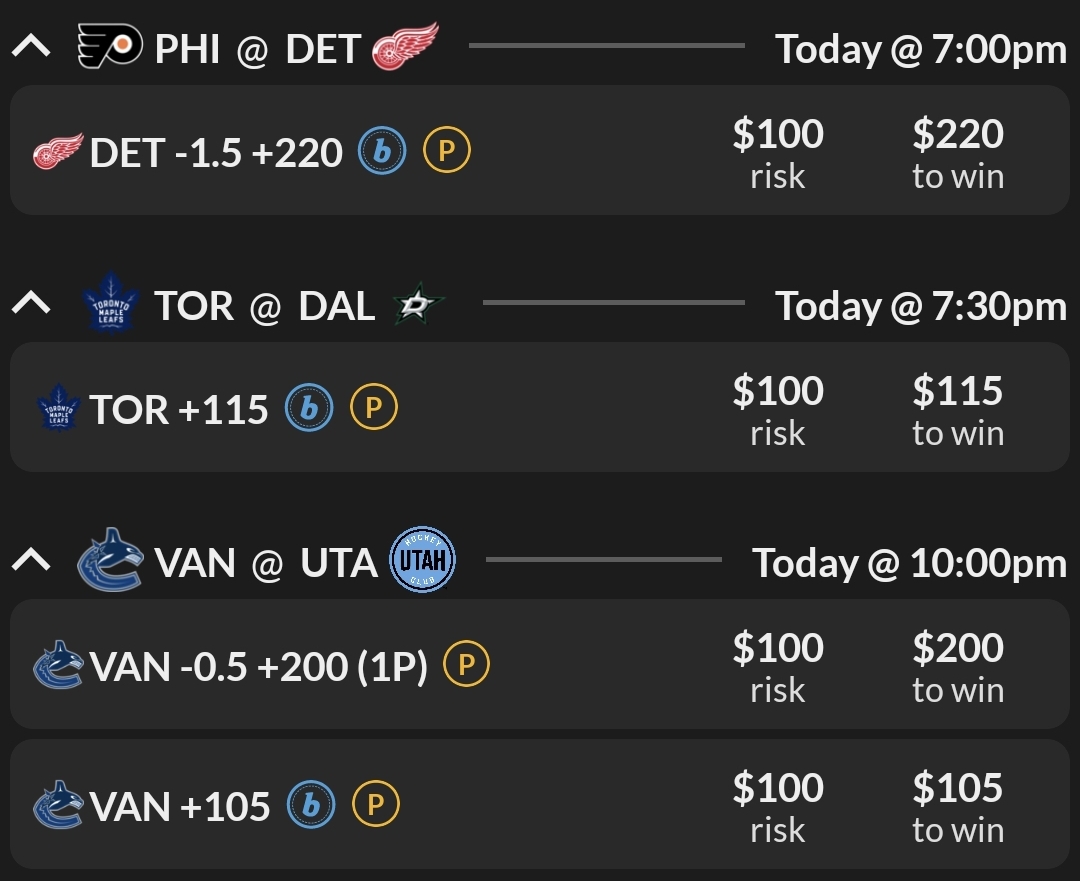Click Today @ 10:00pm game time
The height and width of the screenshot is (881, 1080).
909,563
